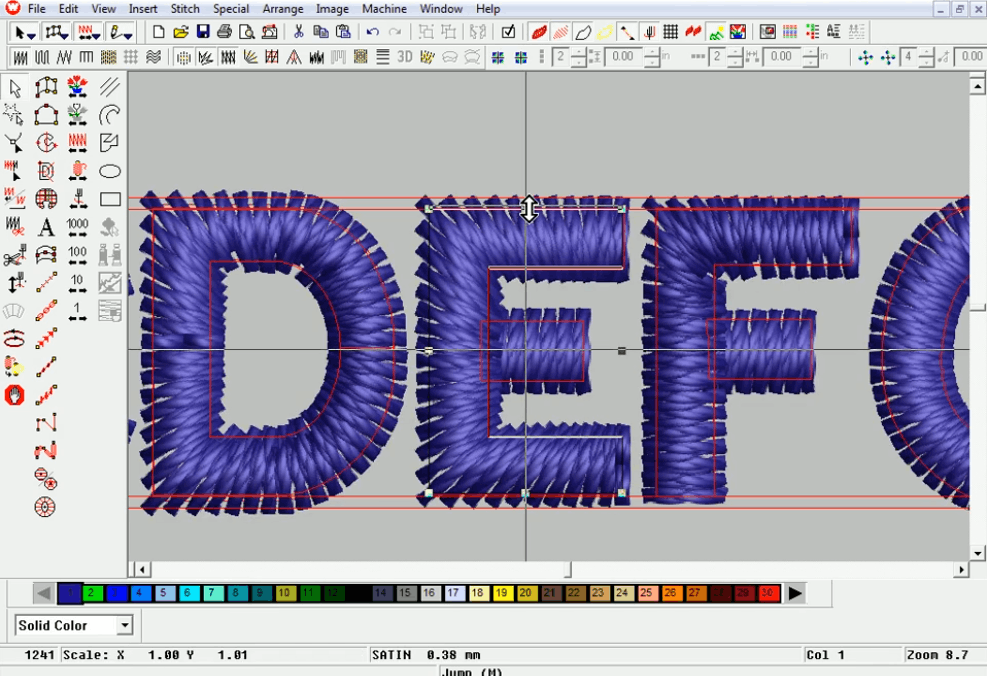The image size is (987, 676).
Task: Click the sewing machine output icon
Action: pyautogui.click(x=269, y=31)
